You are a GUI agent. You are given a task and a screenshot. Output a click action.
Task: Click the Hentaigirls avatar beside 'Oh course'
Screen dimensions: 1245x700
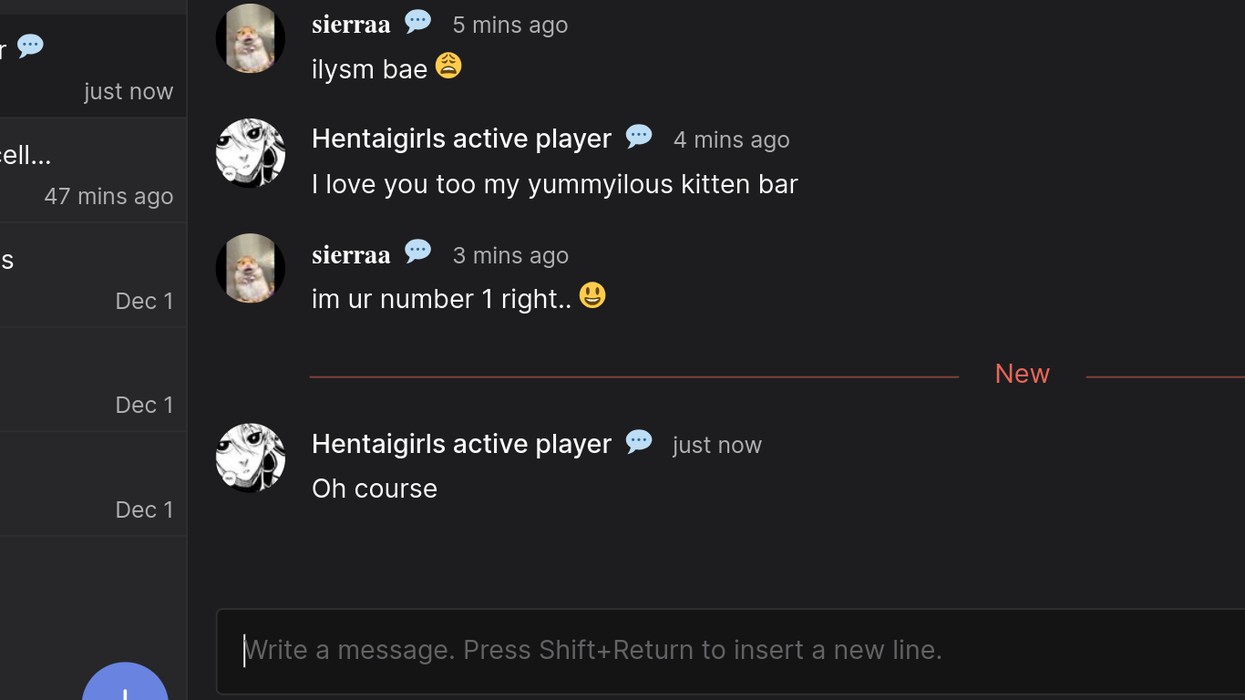[250, 458]
